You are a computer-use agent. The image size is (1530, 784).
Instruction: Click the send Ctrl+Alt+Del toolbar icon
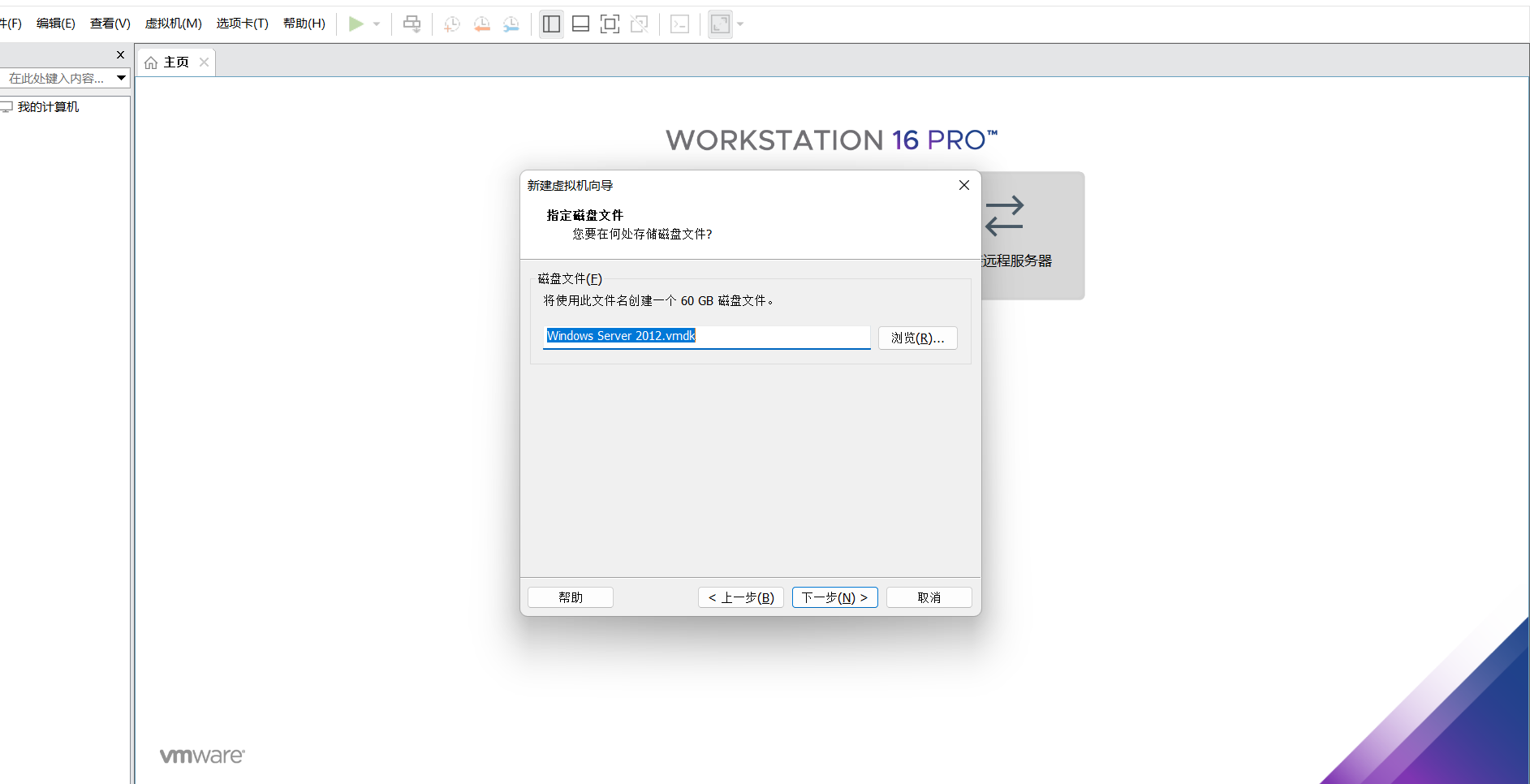coord(412,24)
